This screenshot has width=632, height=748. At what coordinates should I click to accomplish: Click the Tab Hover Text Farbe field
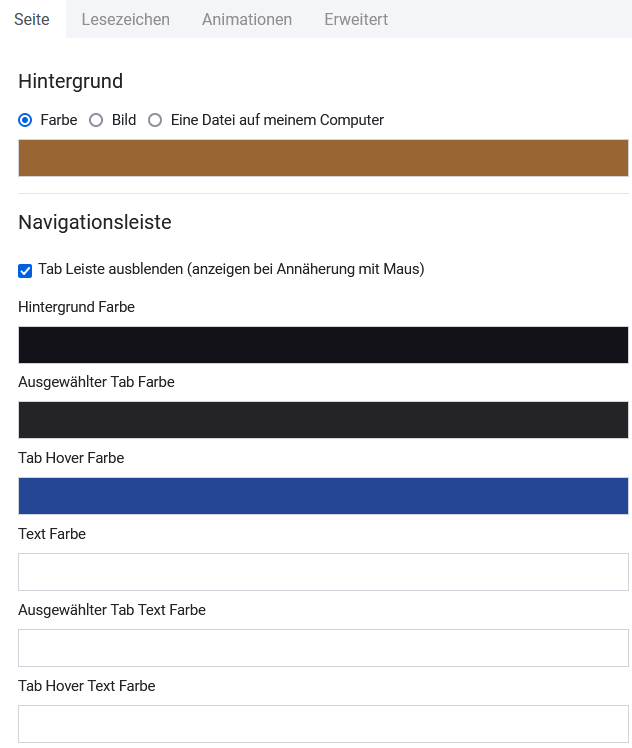[x=323, y=723]
